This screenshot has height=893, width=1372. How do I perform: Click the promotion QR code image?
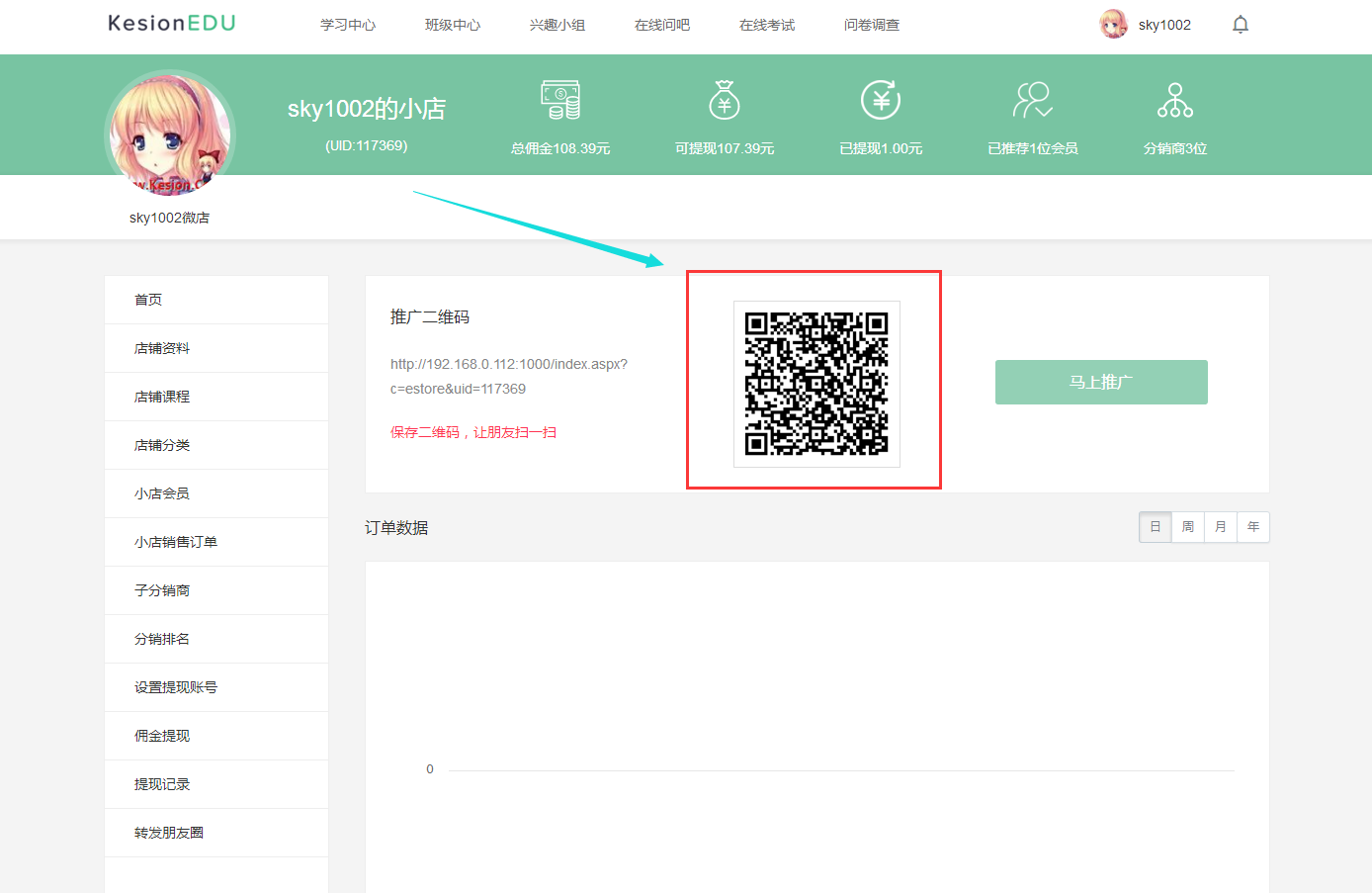tap(815, 384)
